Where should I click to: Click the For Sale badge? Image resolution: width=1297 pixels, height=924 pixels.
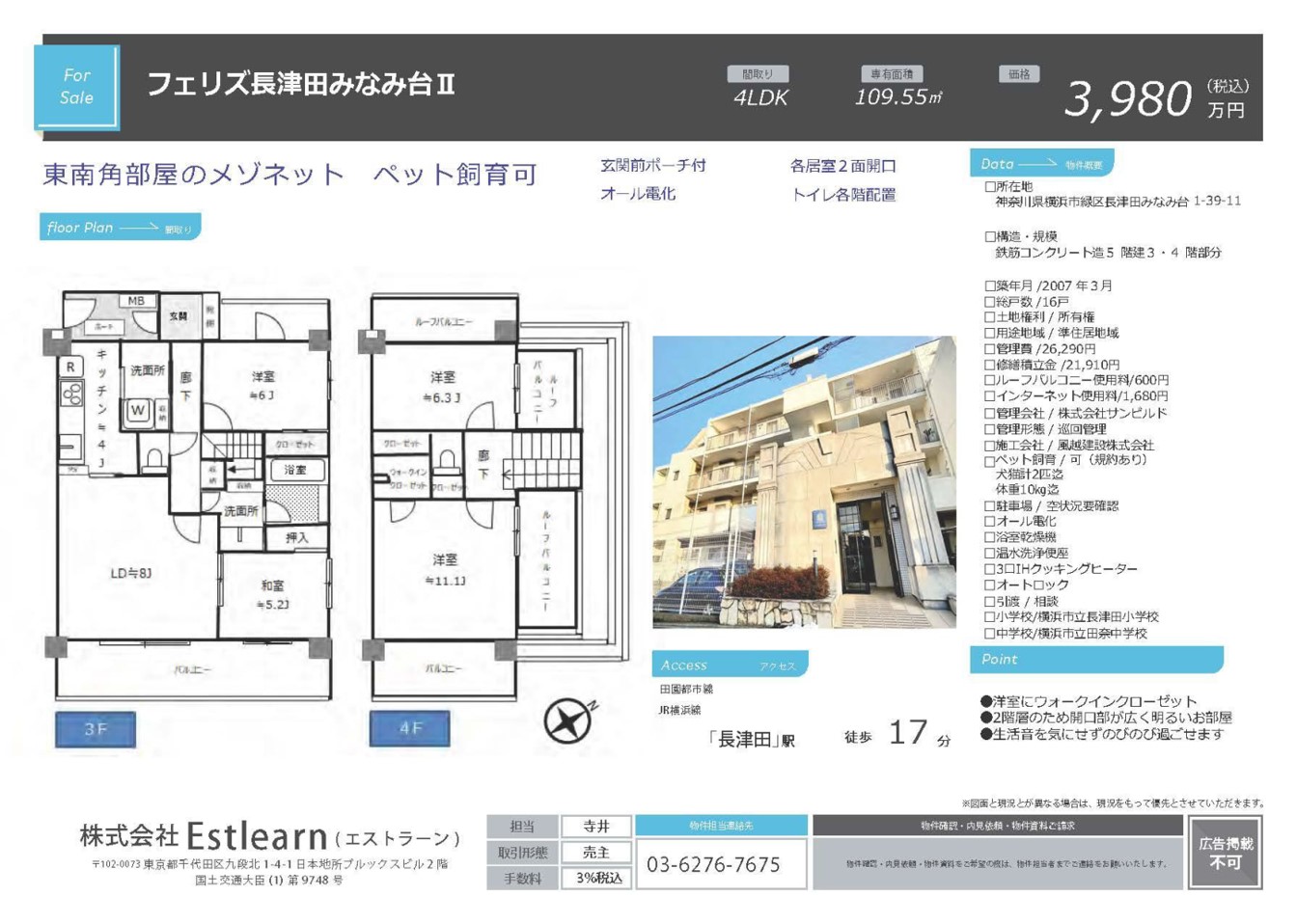77,87
